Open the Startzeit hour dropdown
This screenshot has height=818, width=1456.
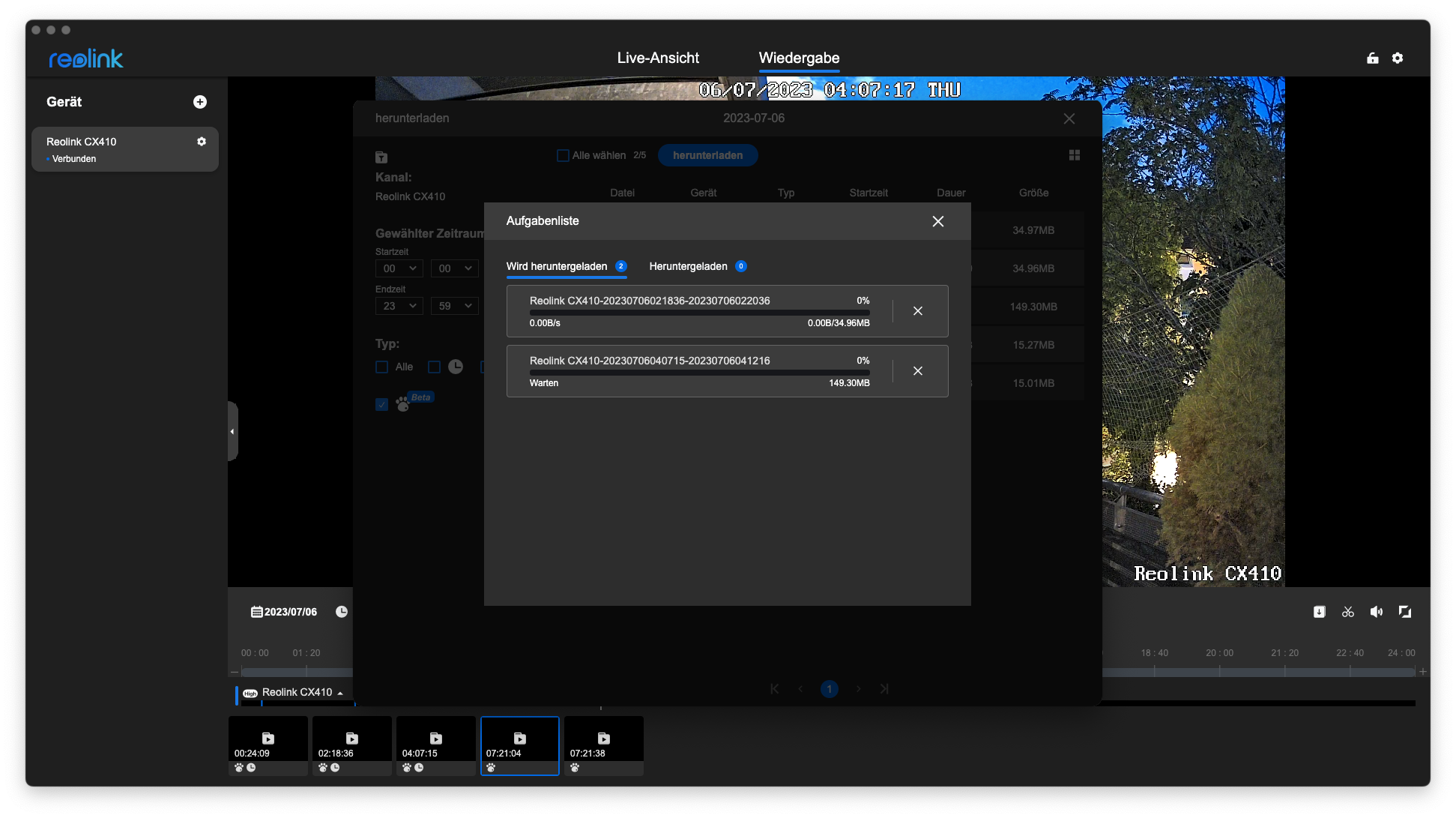[x=399, y=268]
